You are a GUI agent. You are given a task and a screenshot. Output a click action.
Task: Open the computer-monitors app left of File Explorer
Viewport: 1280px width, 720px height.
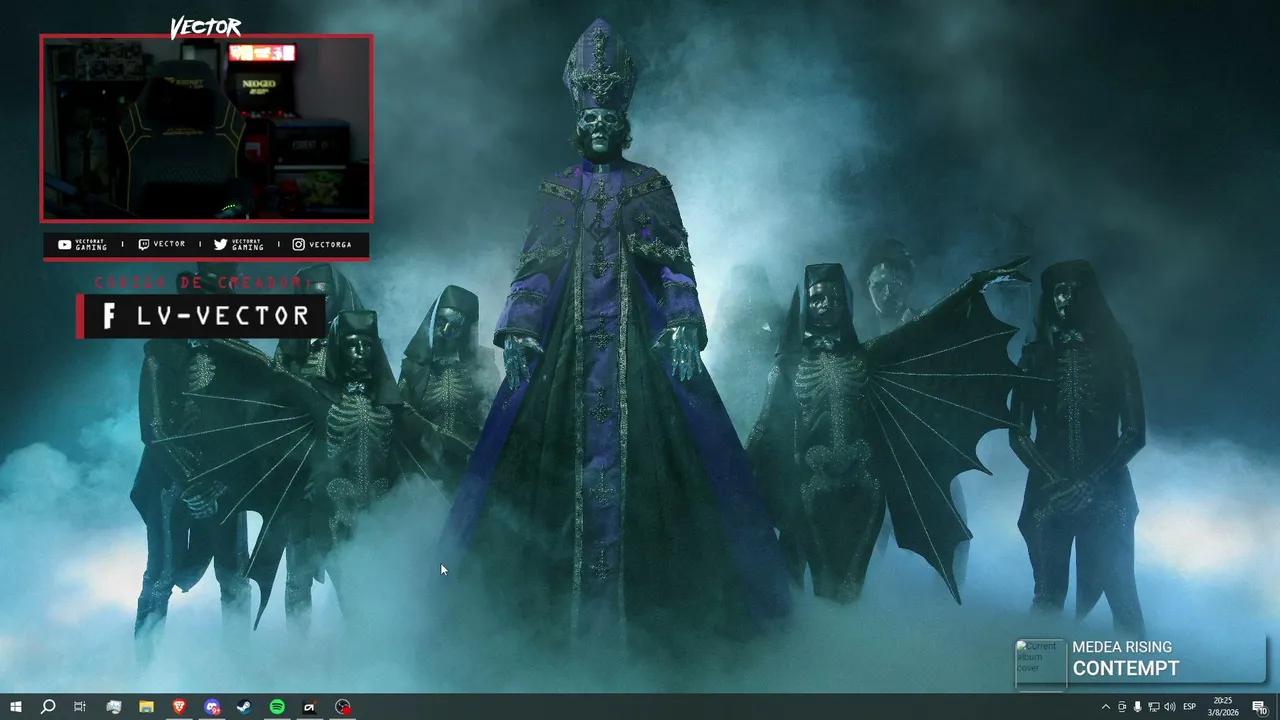click(114, 707)
